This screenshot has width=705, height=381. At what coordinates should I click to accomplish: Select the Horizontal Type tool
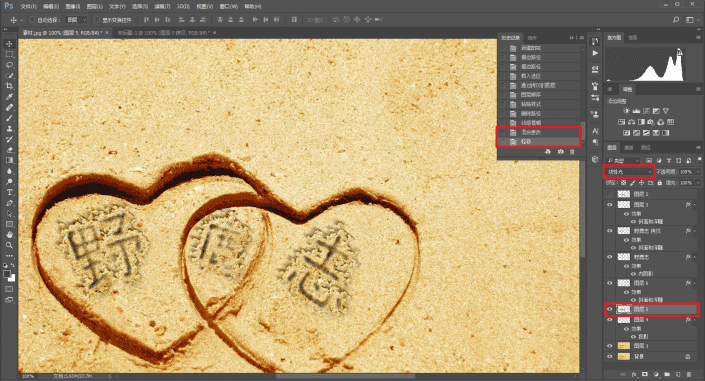click(x=9, y=192)
